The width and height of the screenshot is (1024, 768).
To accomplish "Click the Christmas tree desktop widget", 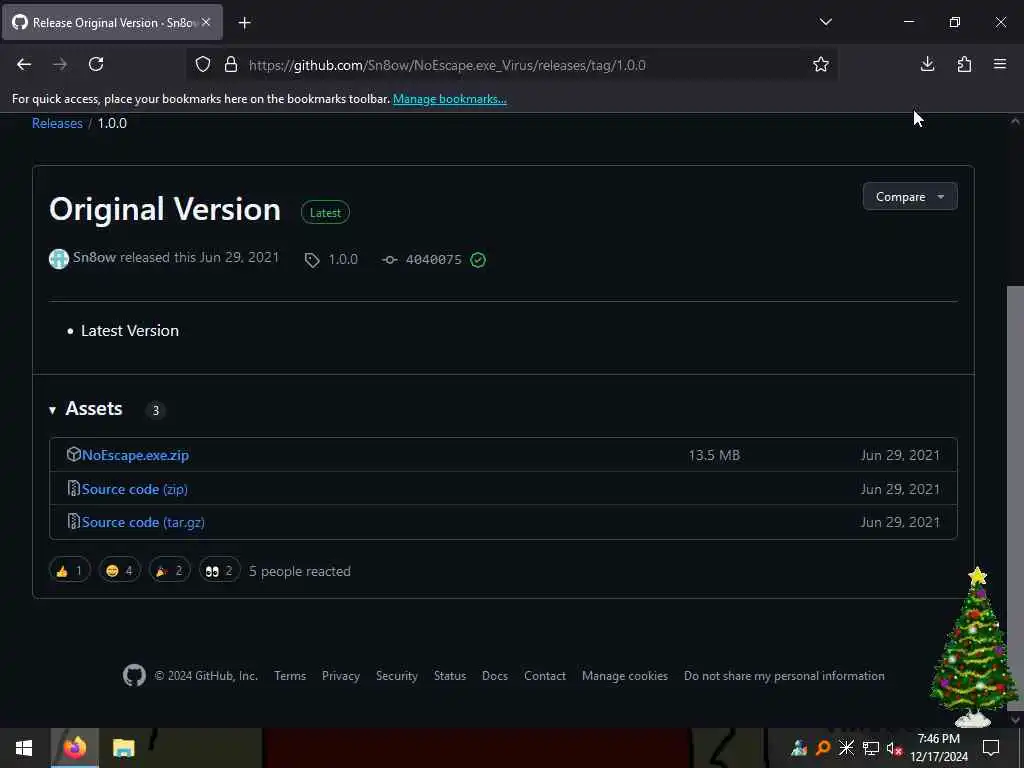I will pyautogui.click(x=974, y=647).
